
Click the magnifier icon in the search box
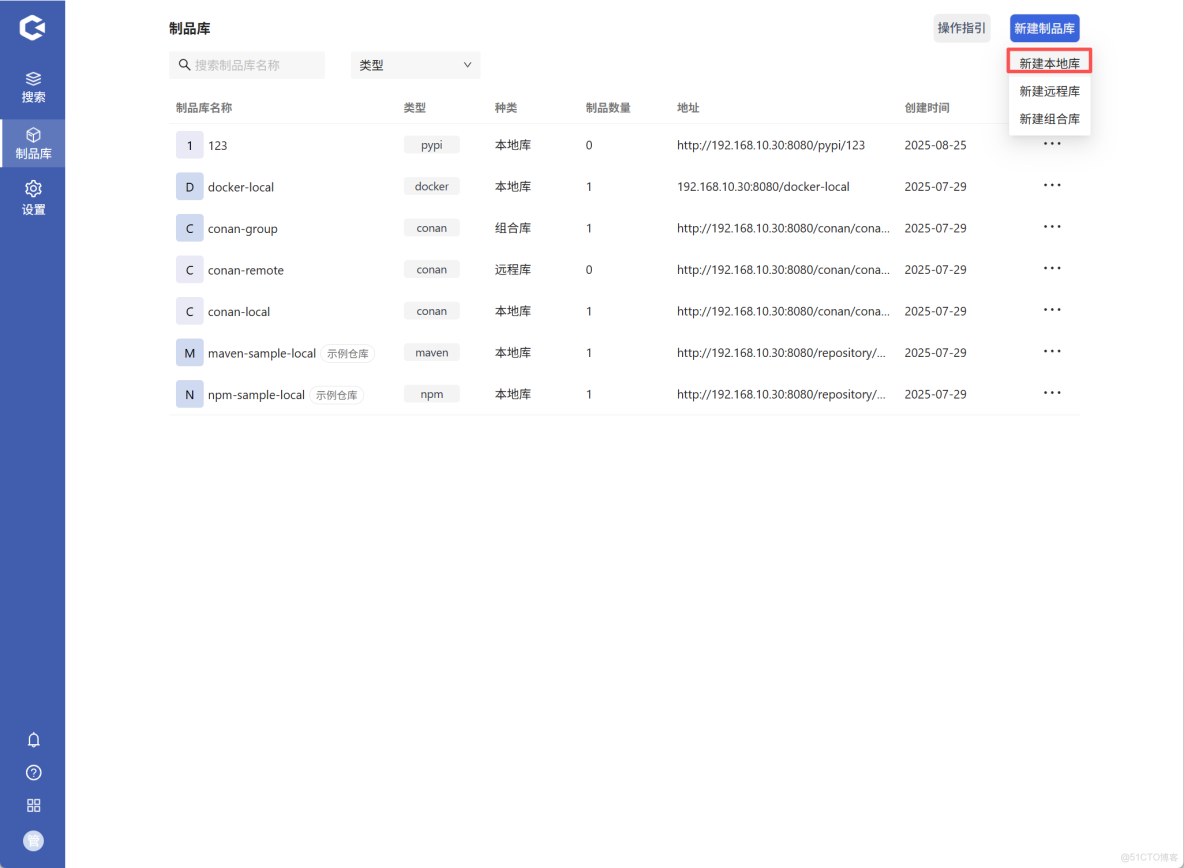point(184,64)
